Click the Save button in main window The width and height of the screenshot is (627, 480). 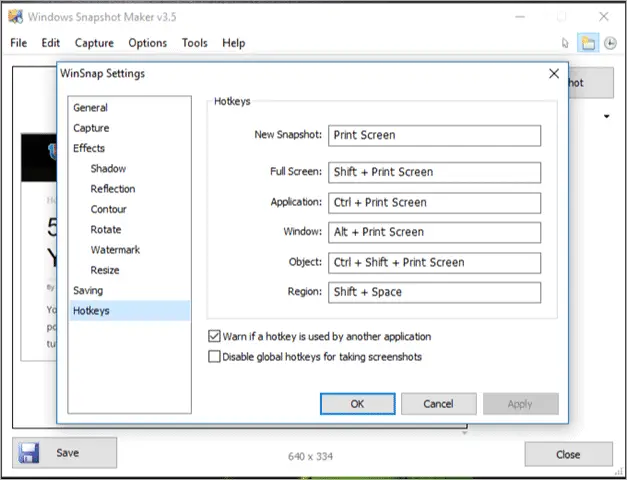click(64, 453)
